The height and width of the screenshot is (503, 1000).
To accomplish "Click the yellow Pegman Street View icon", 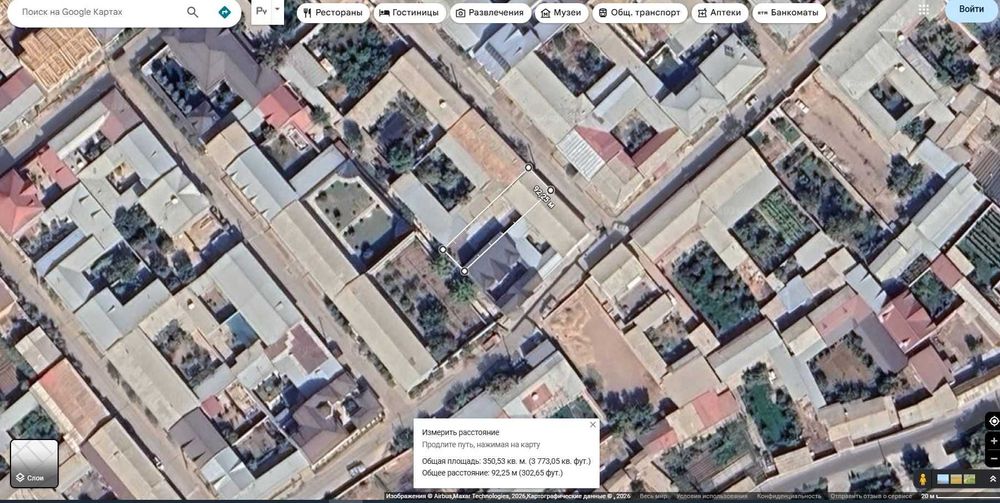I will (922, 479).
